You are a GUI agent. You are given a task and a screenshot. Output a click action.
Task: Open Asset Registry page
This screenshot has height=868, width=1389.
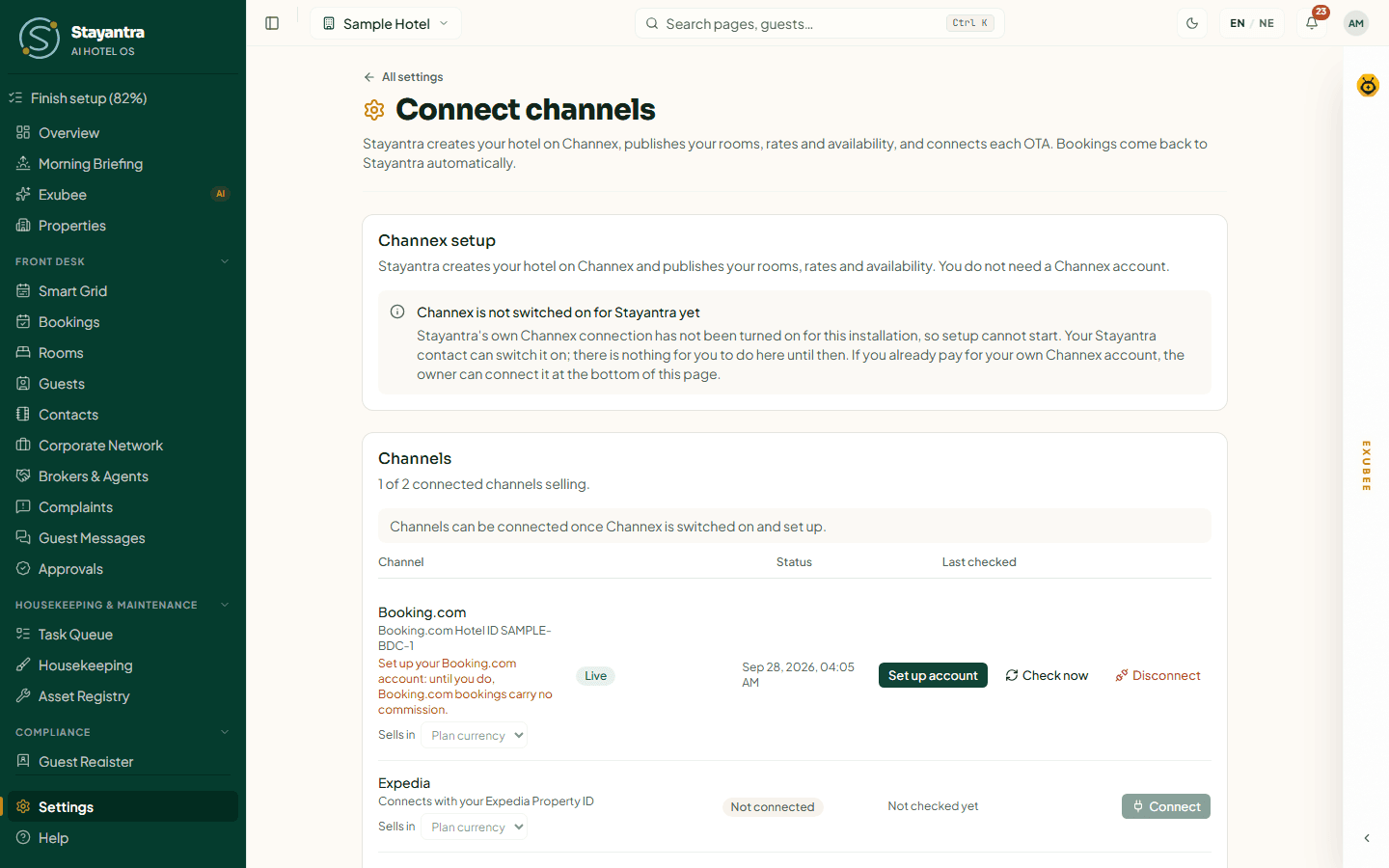click(x=123, y=696)
